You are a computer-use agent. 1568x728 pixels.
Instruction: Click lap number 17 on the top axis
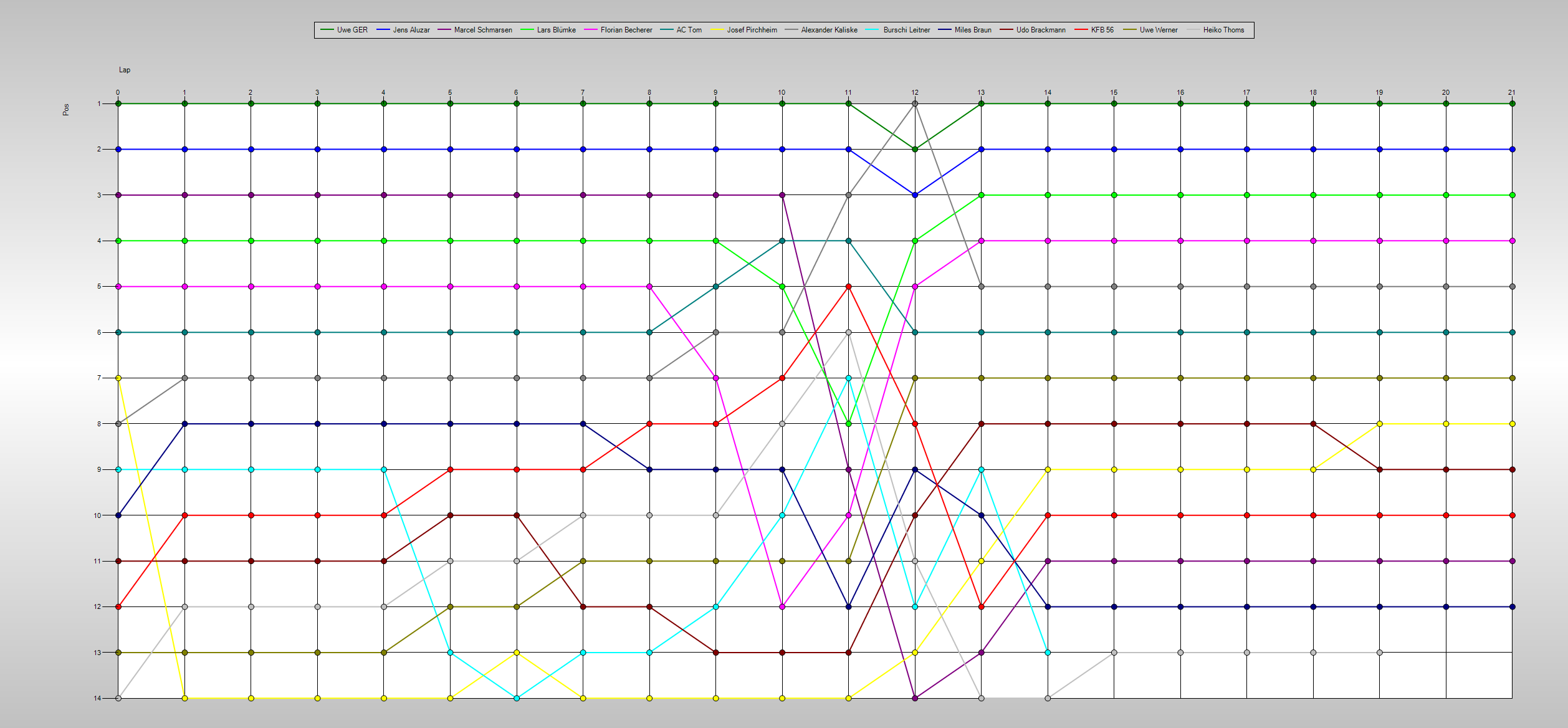pos(1246,92)
